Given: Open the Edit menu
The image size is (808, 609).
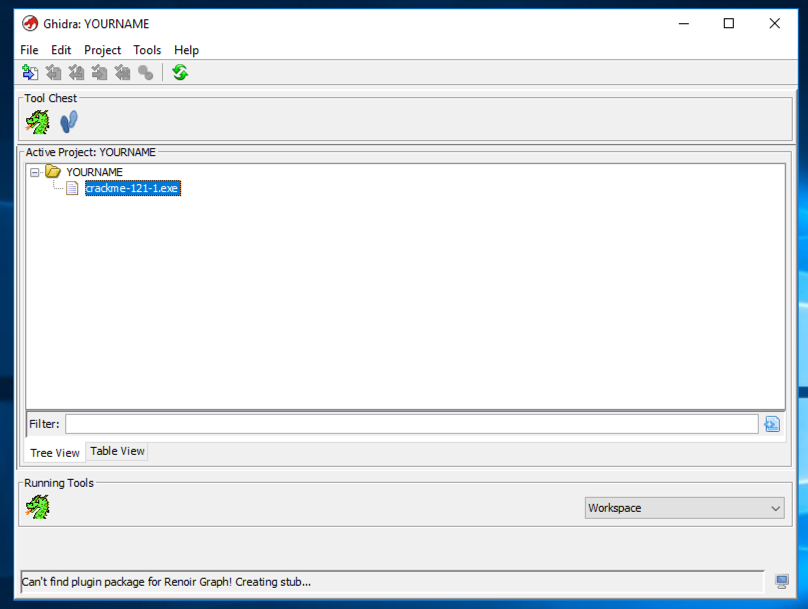Looking at the screenshot, I should tap(61, 50).
